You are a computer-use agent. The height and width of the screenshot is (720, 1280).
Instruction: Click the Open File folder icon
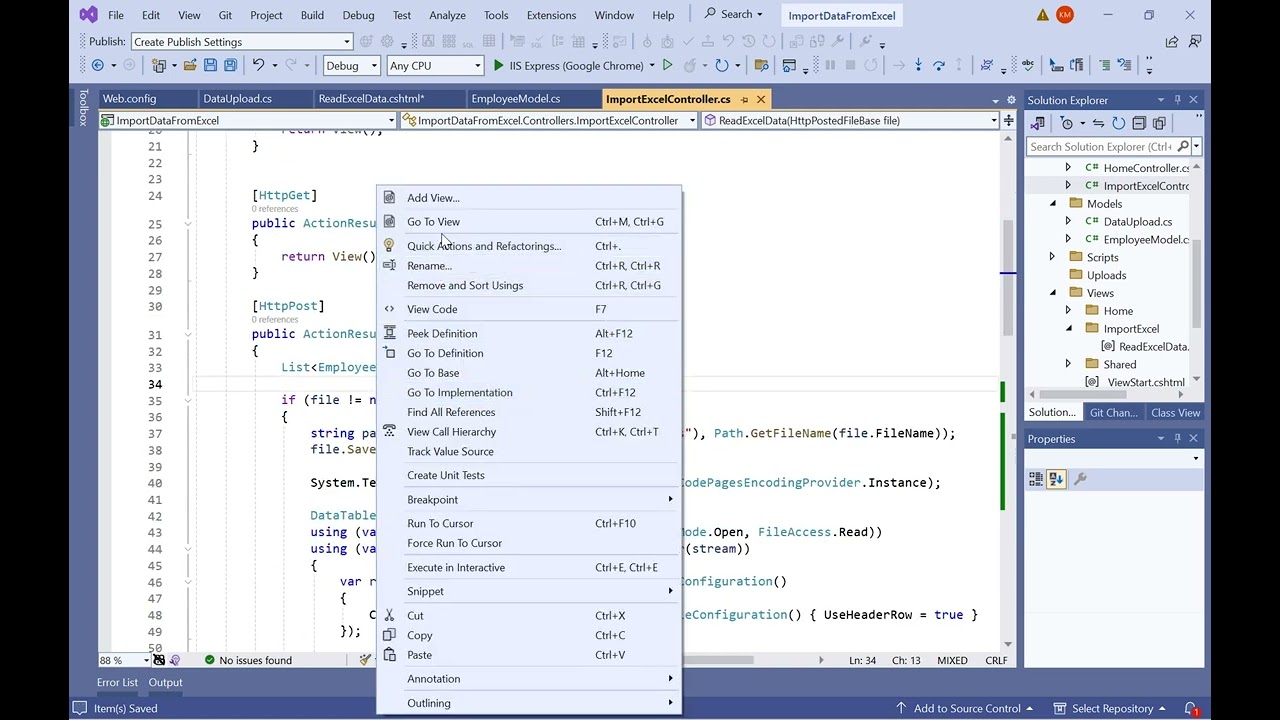click(x=190, y=65)
